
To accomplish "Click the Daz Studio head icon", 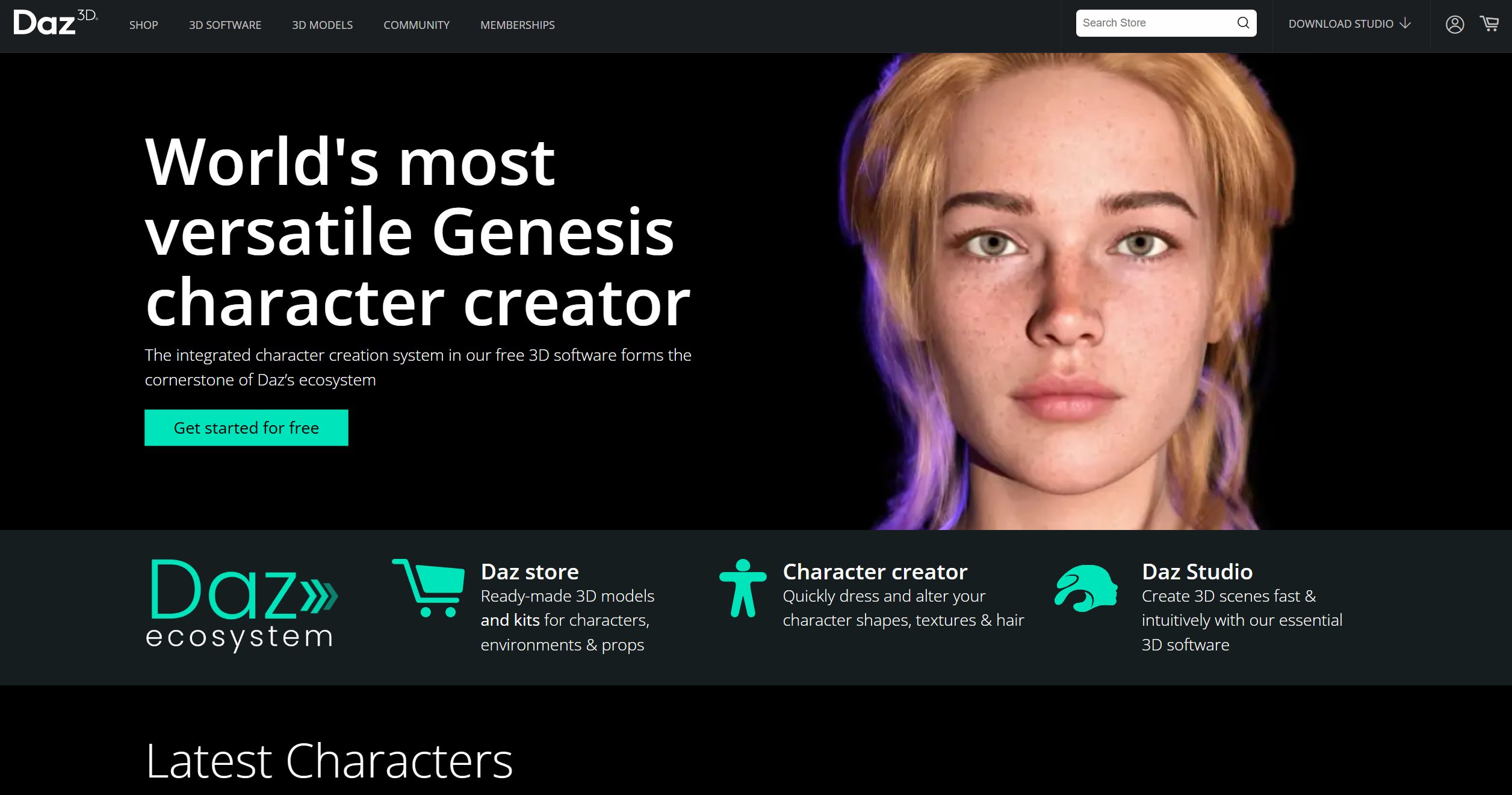I will [x=1086, y=588].
